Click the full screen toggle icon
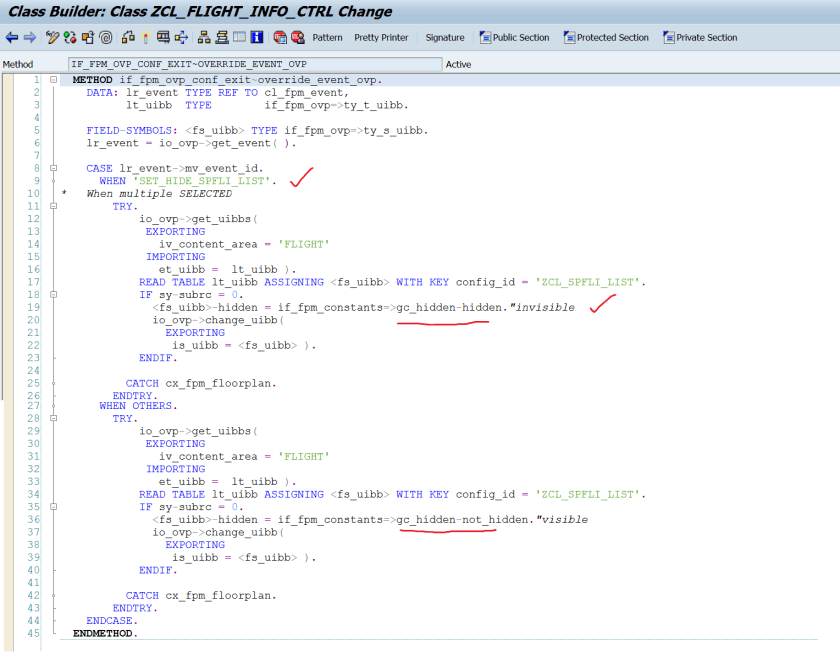The width and height of the screenshot is (840, 669). [240, 38]
